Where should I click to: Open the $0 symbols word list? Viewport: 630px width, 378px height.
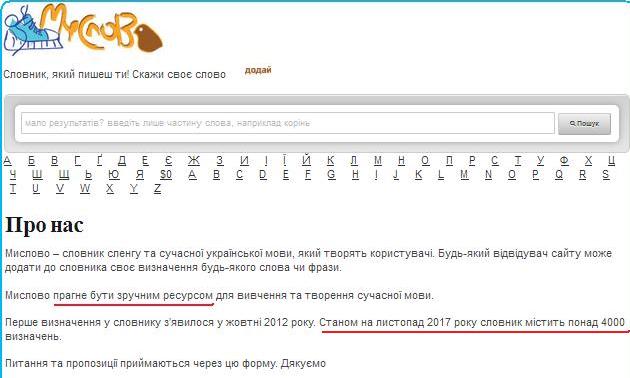(166, 175)
